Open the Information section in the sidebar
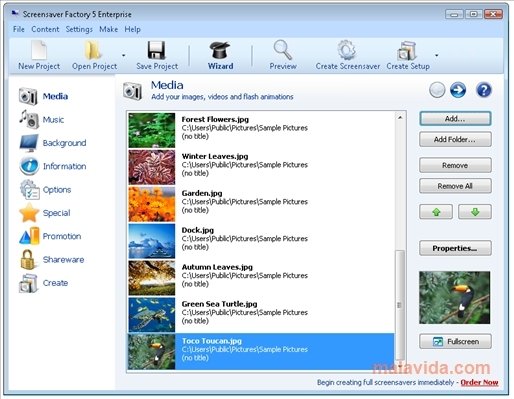Screen dimensions: 514x399 point(53,166)
